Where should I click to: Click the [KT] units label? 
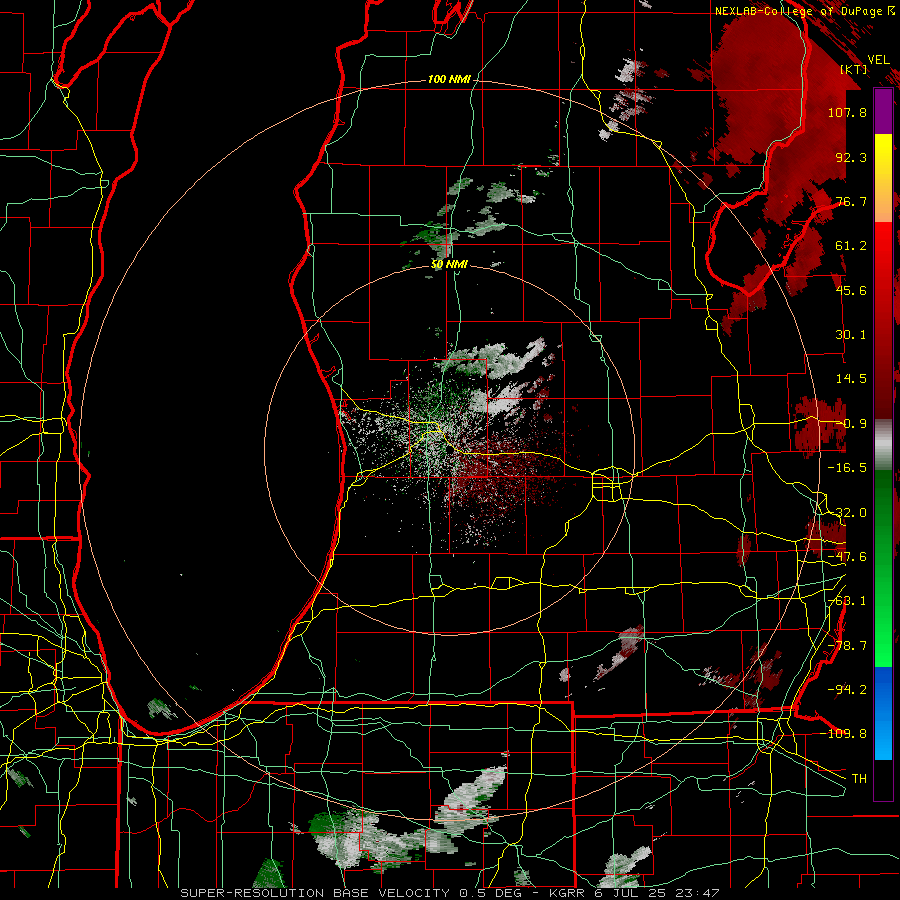854,70
